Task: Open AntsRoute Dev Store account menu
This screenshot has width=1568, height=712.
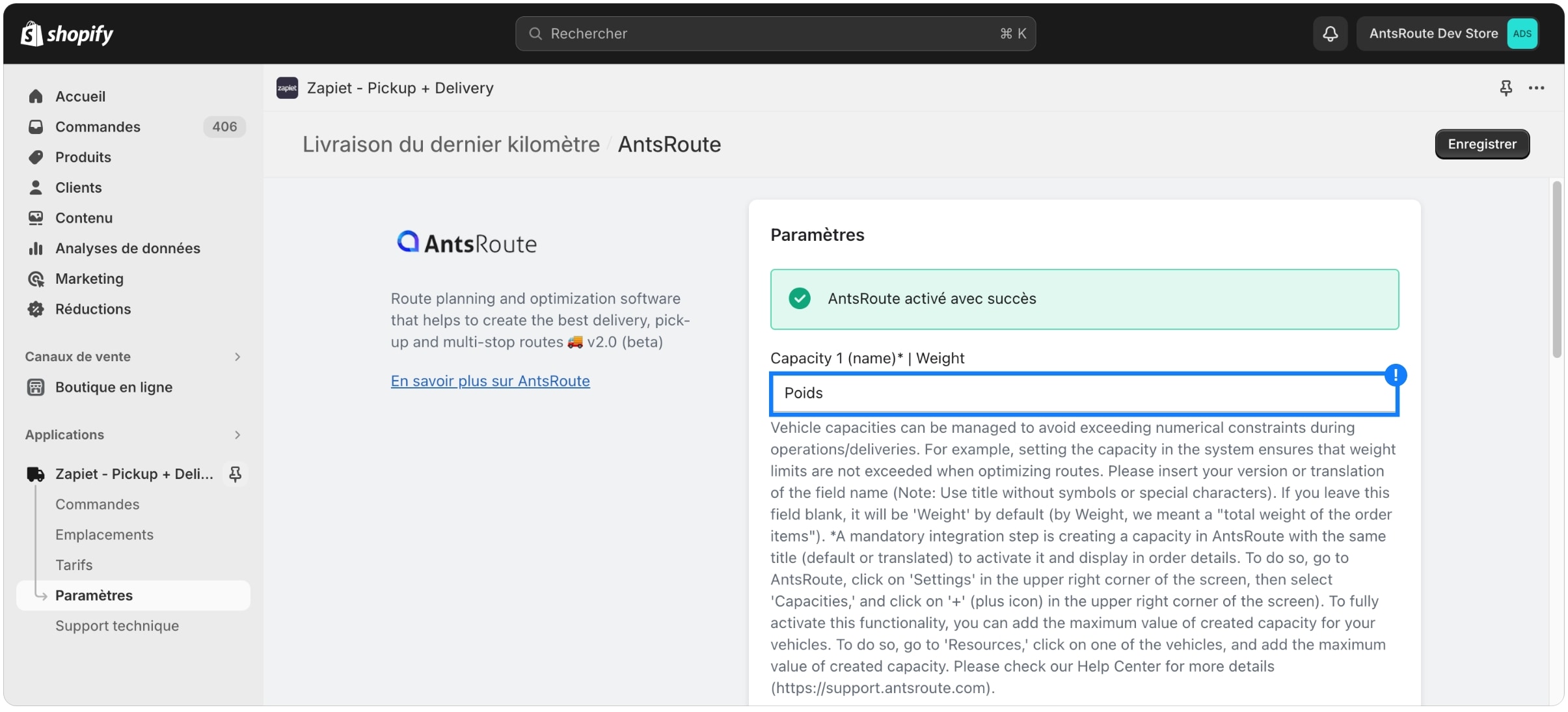Action: pyautogui.click(x=1448, y=33)
